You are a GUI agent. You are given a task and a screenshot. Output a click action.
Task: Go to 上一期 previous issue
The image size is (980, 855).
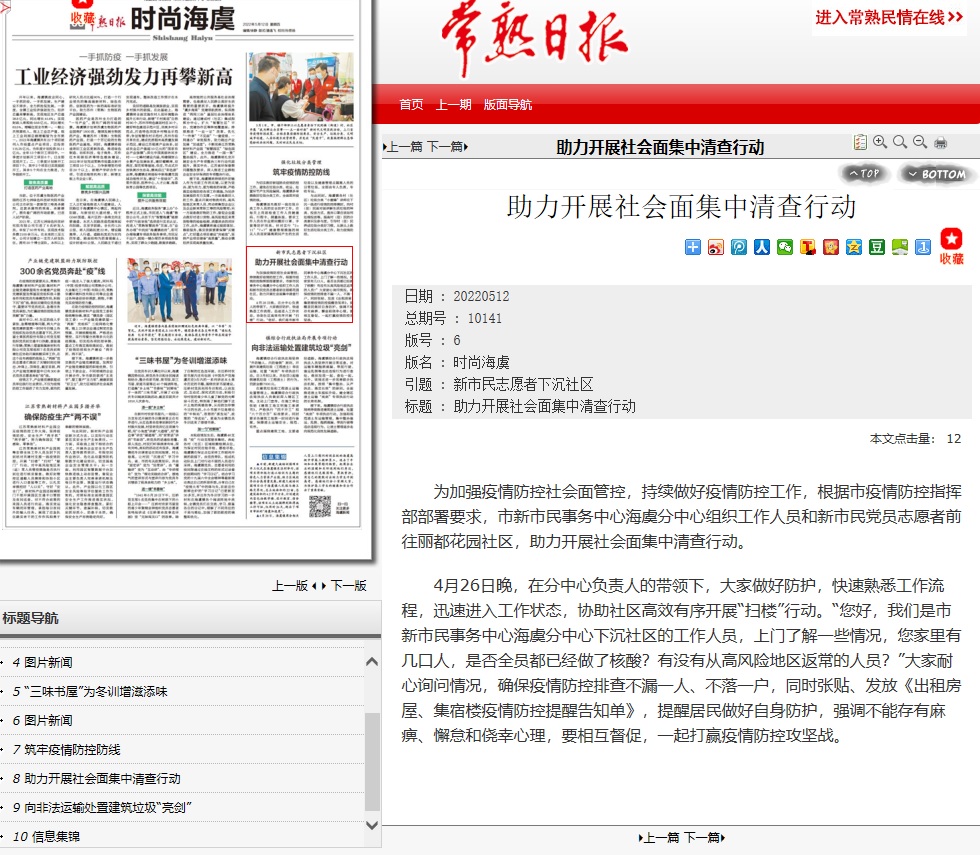(453, 104)
